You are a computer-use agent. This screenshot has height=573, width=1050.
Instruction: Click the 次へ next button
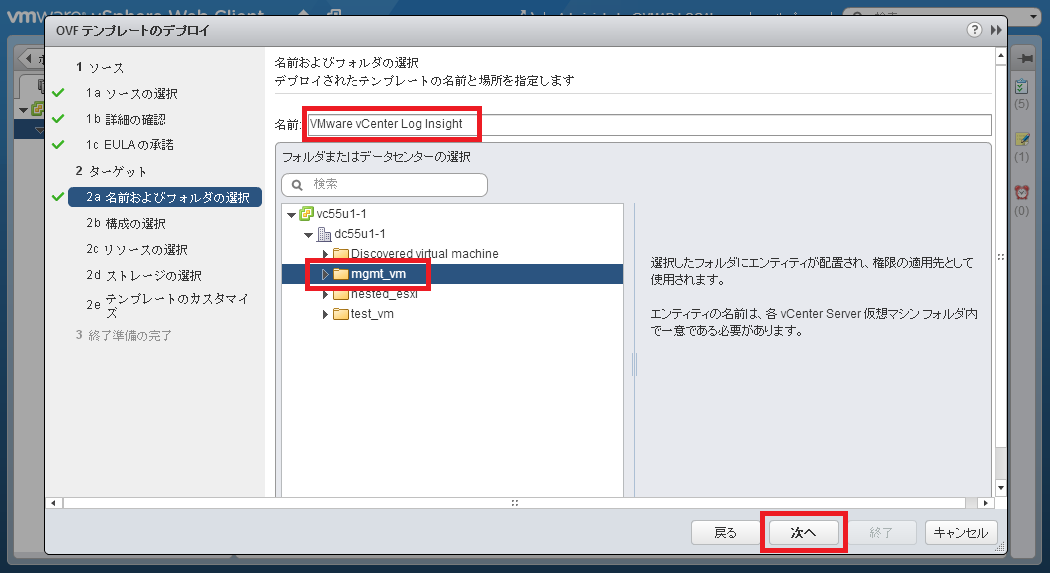coord(804,533)
